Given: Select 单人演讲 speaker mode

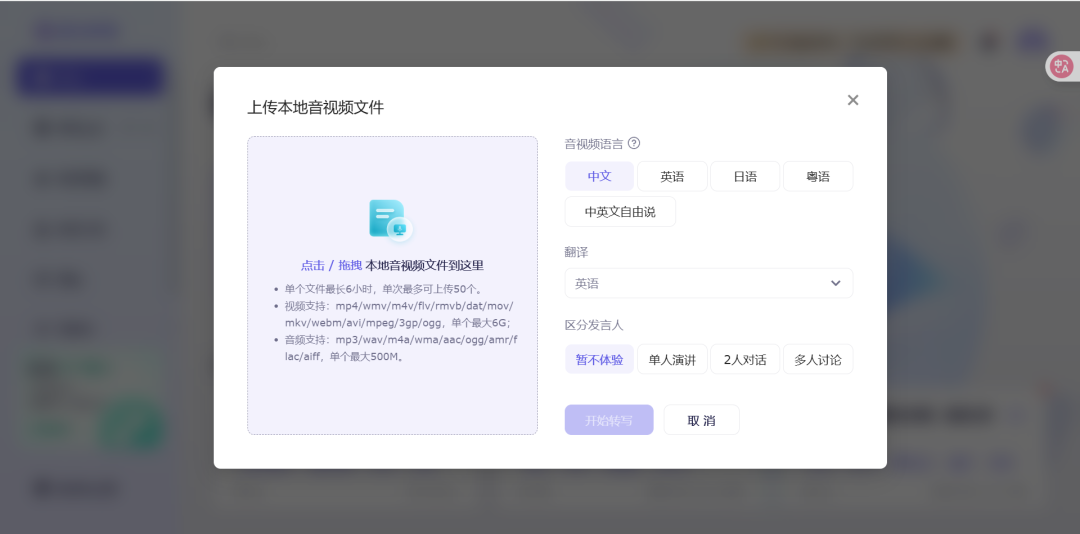Looking at the screenshot, I should [x=672, y=359].
